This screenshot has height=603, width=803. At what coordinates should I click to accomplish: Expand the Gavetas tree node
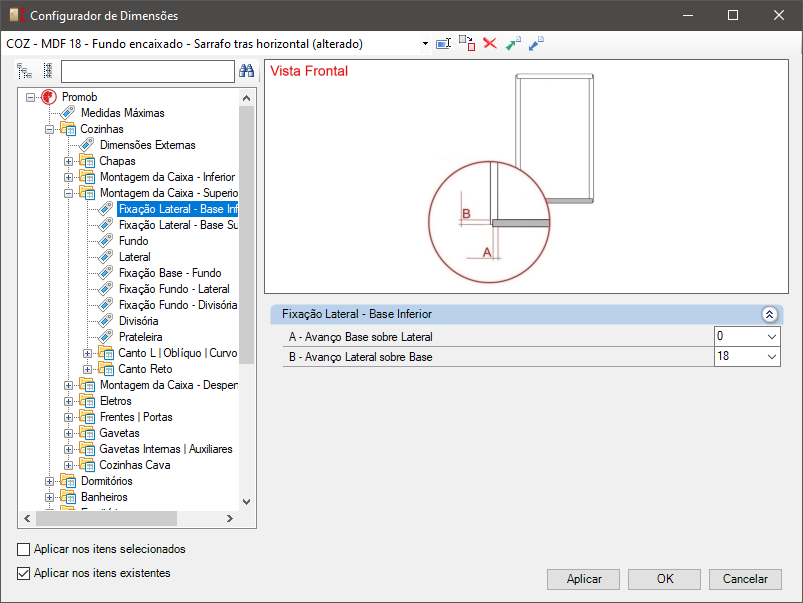click(x=68, y=433)
